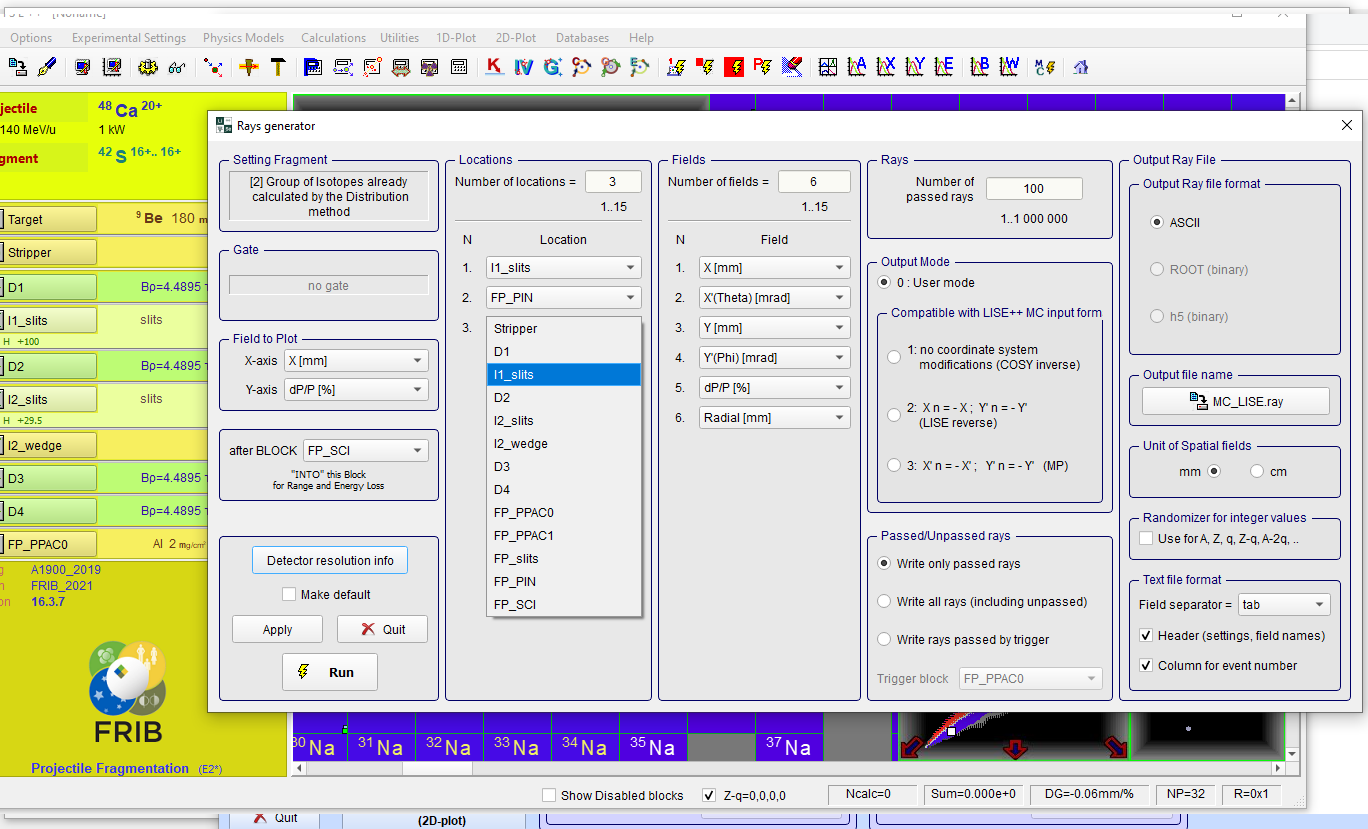This screenshot has height=829, width=1368.
Task: Click the eyeglasses icon in the toolbar
Action: coord(177,67)
